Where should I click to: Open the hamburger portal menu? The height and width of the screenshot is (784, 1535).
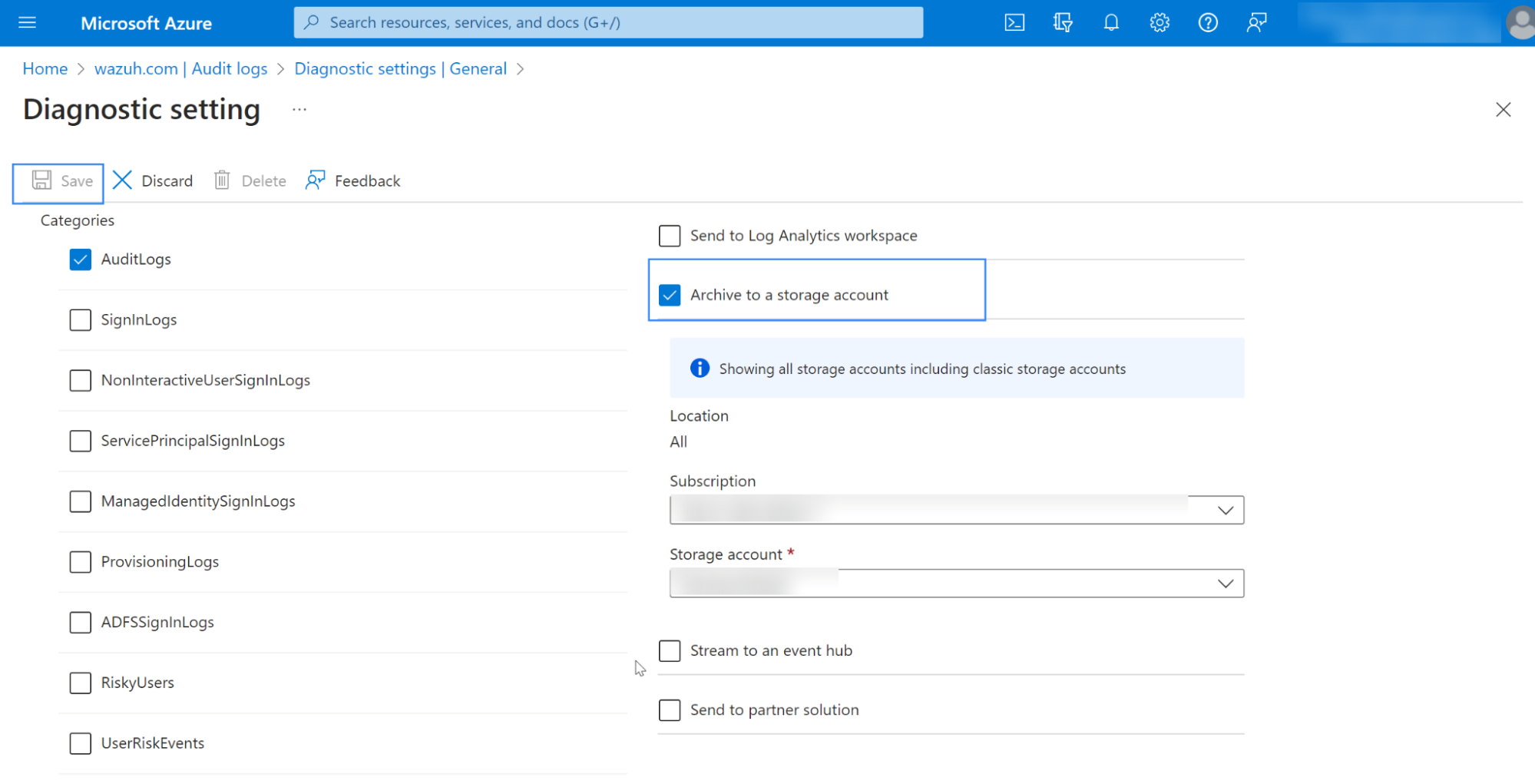pos(28,23)
